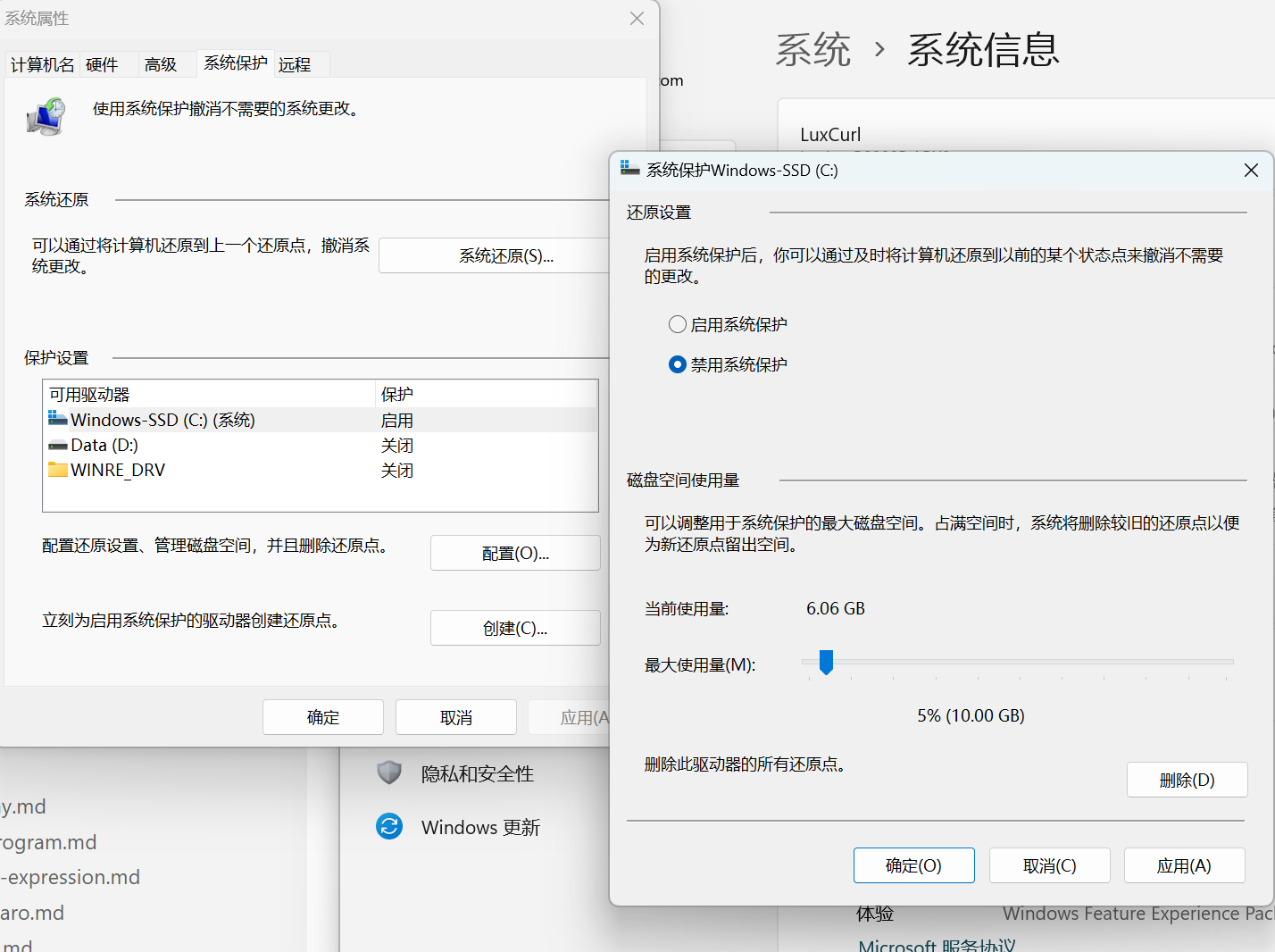Viewport: 1275px width, 952px height.
Task: Click the Windows-SSD (C:) drive icon in list
Action: 58,419
